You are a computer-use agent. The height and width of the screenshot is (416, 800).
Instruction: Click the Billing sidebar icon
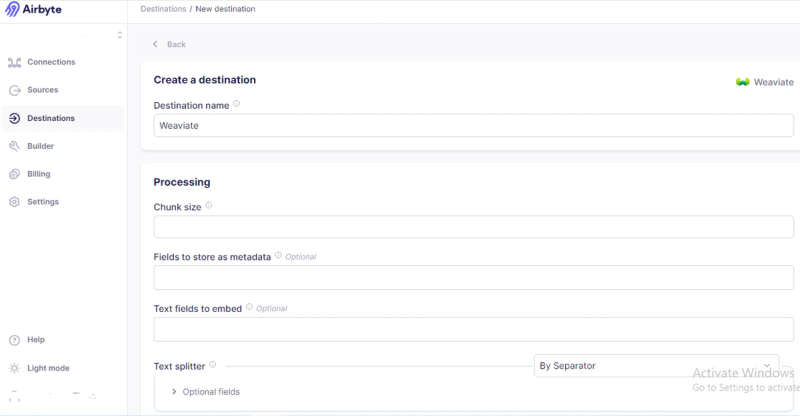coord(14,174)
